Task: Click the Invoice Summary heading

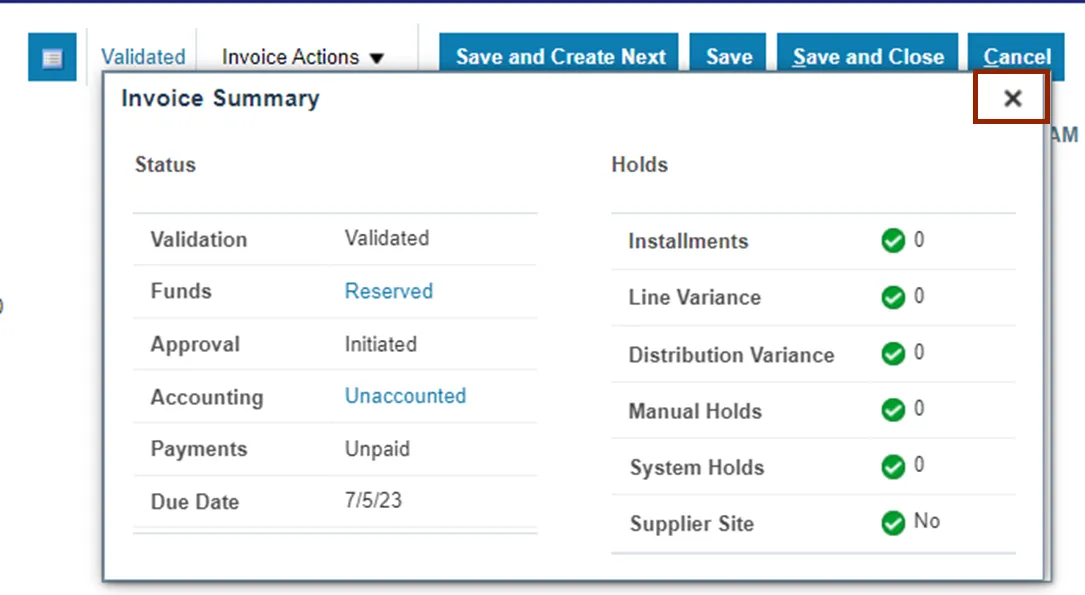Action: pos(220,98)
